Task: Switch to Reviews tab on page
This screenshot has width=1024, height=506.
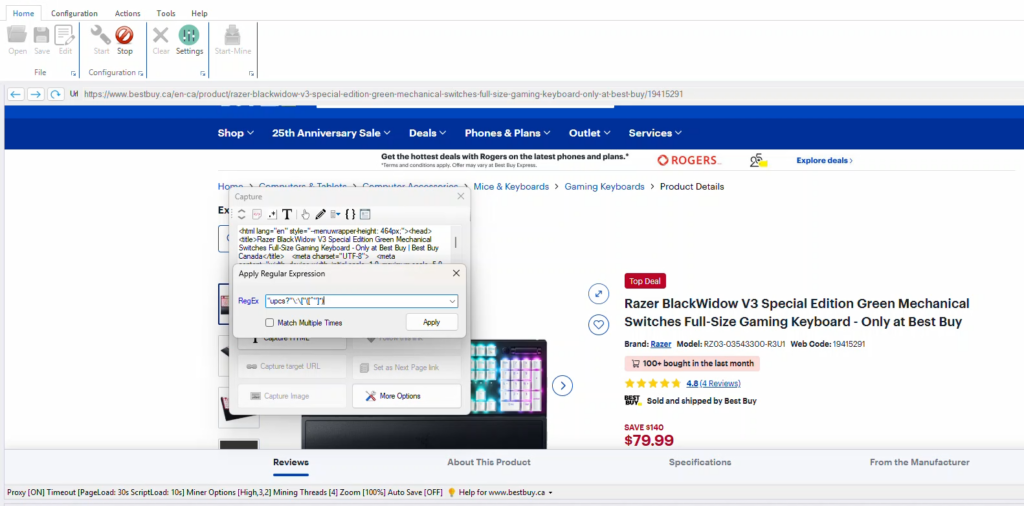Action: (x=291, y=462)
